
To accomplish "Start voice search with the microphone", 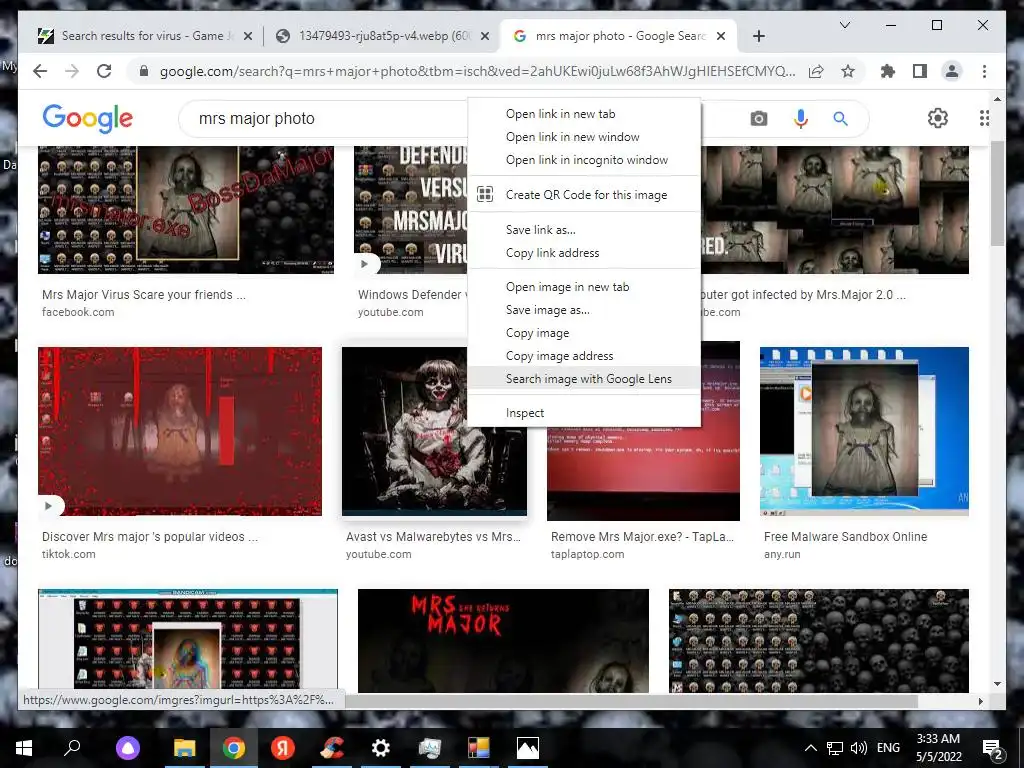I will tap(801, 119).
